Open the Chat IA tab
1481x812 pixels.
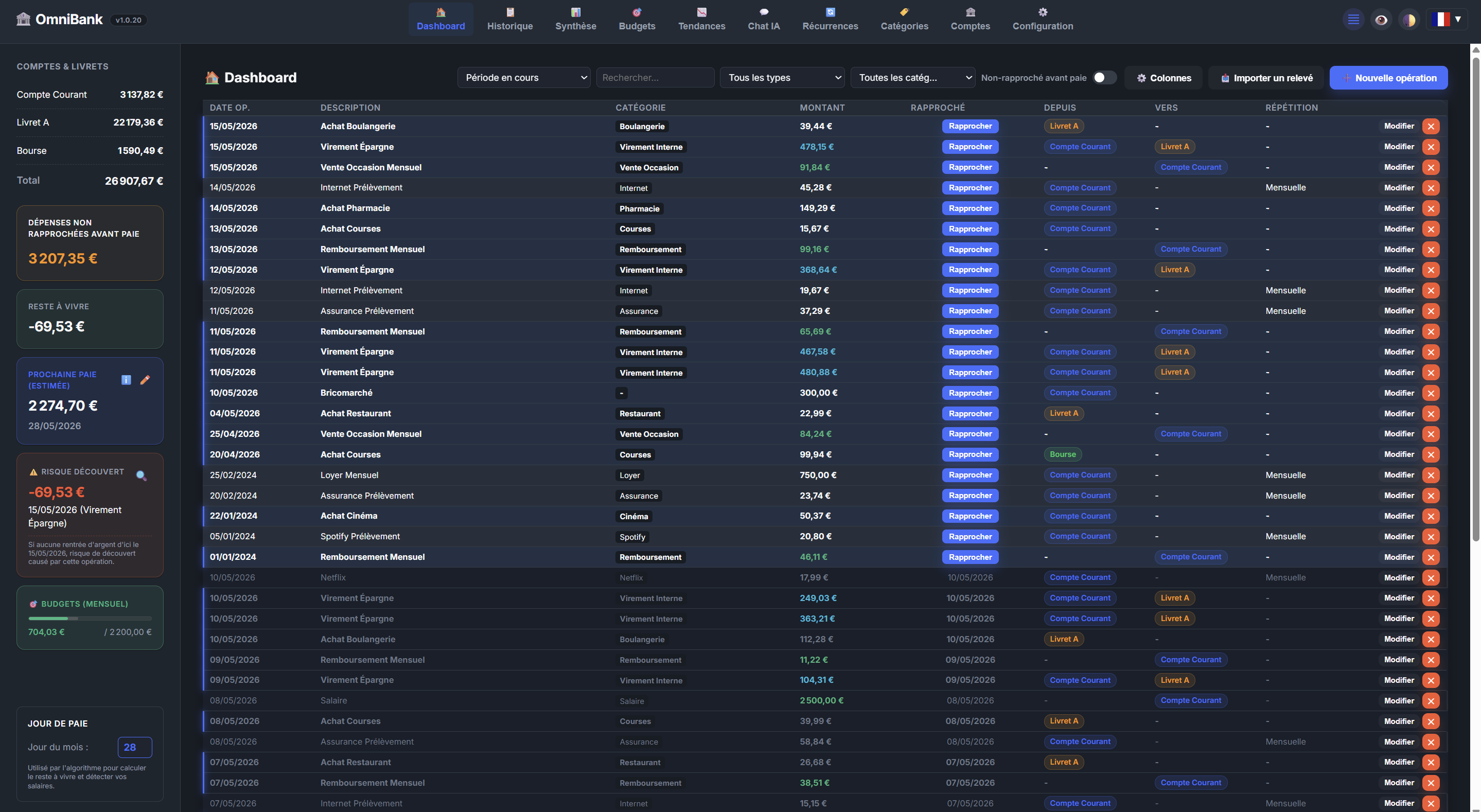(764, 20)
